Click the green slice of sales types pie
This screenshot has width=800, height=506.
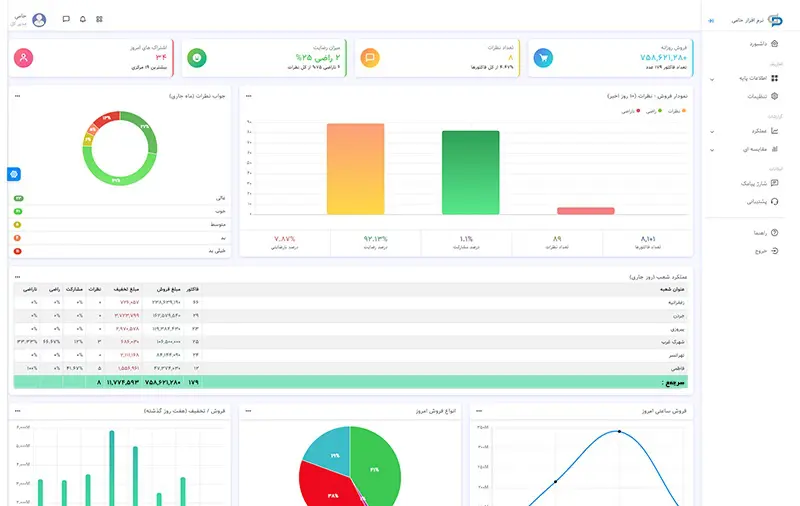click(378, 467)
